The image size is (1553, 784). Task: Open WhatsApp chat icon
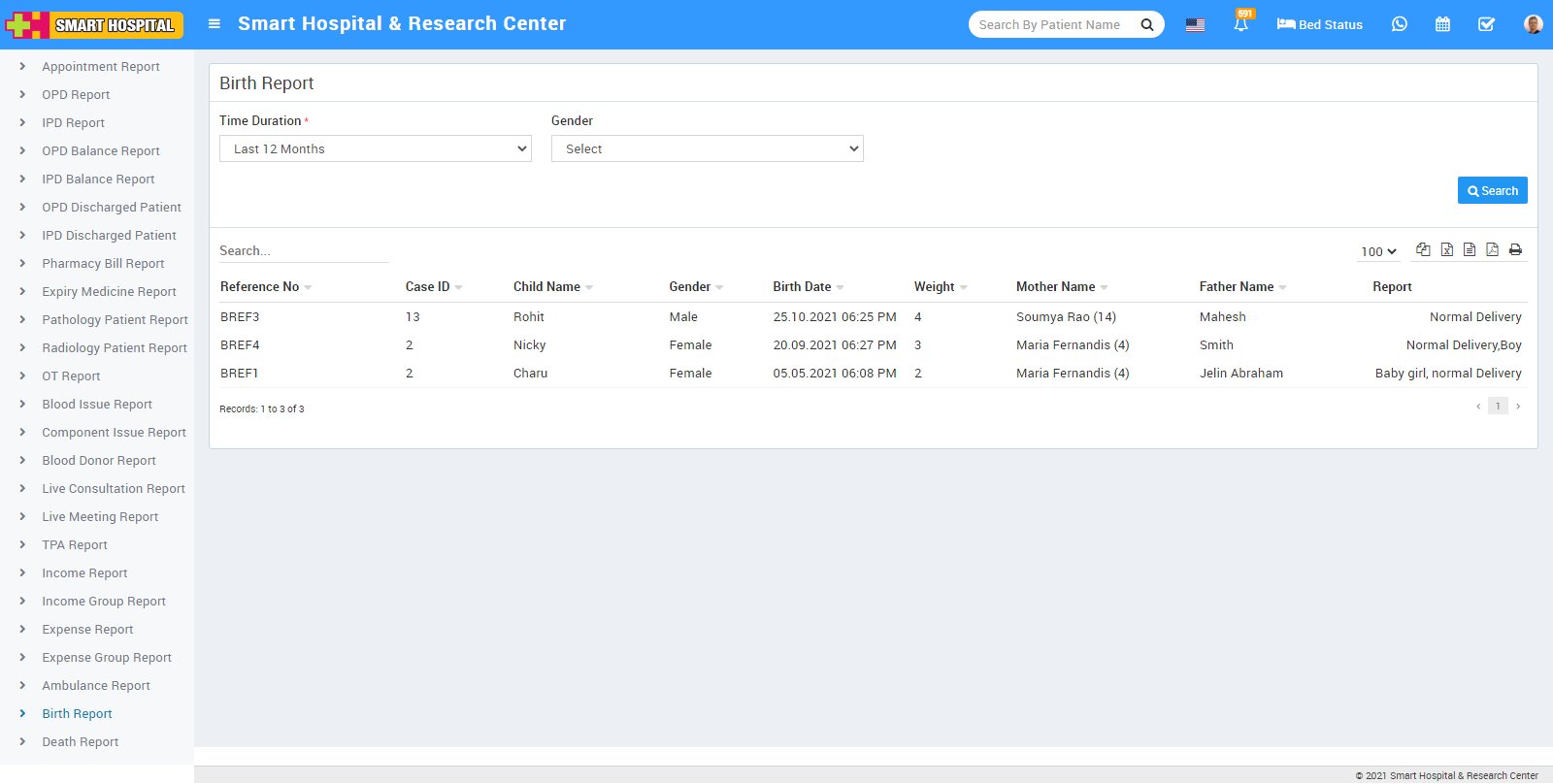[x=1399, y=24]
